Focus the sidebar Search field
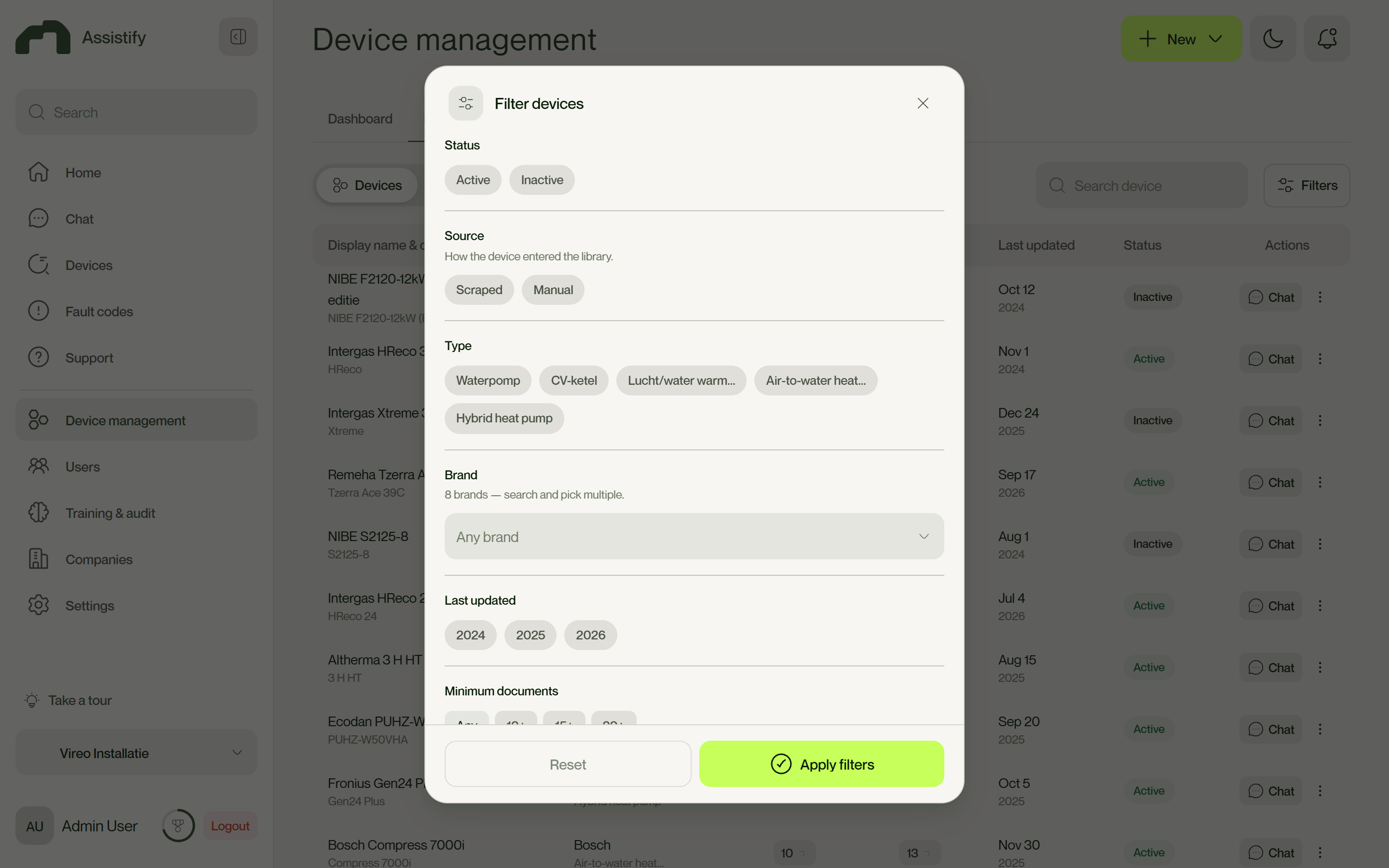Image resolution: width=1389 pixels, height=868 pixels. click(136, 112)
